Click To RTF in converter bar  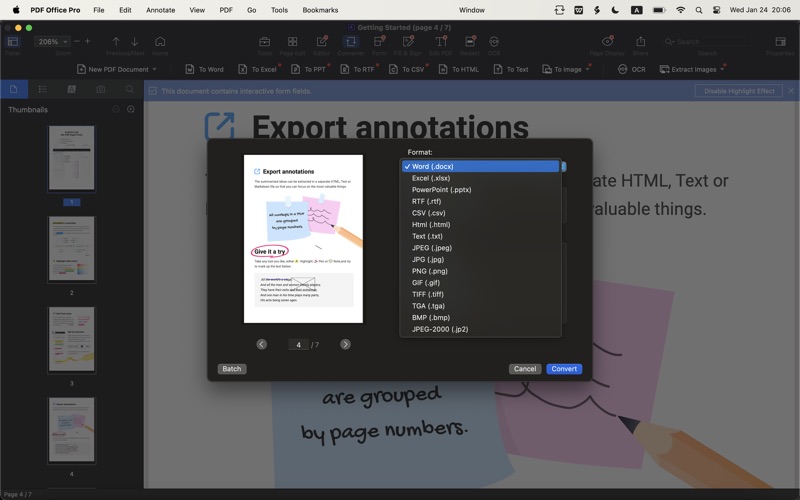point(358,69)
